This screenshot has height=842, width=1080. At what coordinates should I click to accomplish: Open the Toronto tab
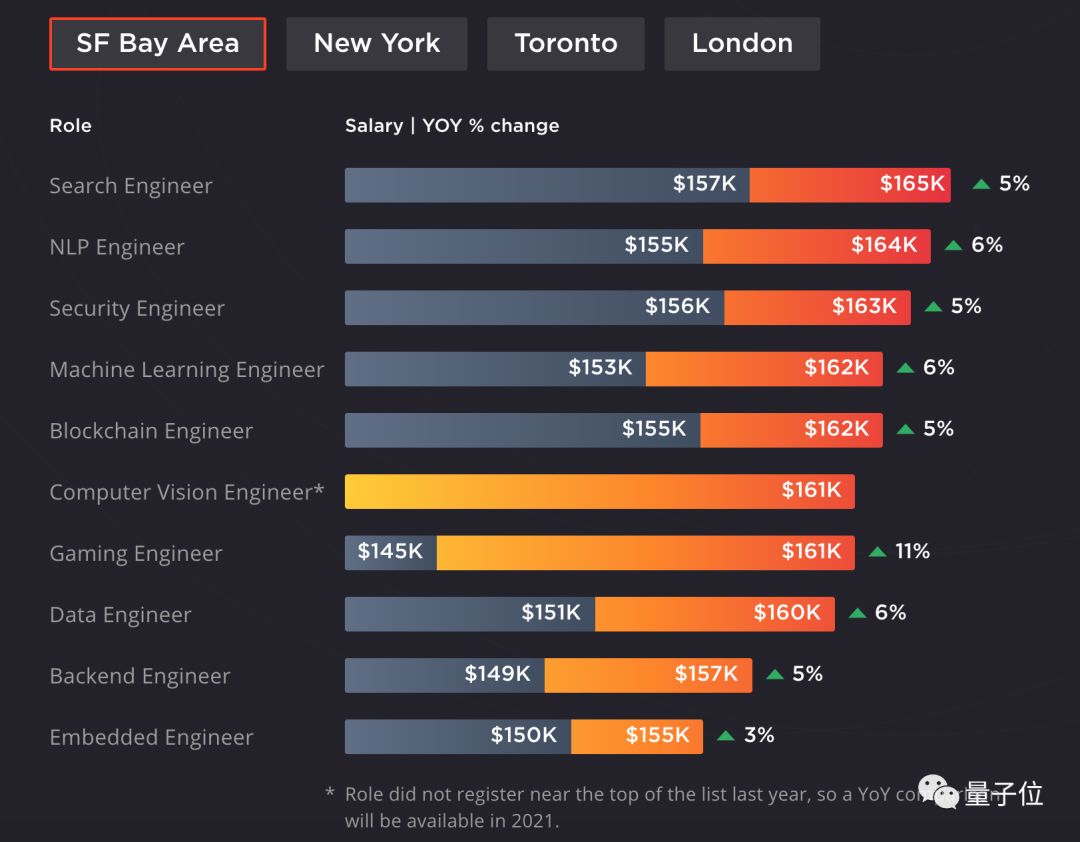(x=566, y=44)
